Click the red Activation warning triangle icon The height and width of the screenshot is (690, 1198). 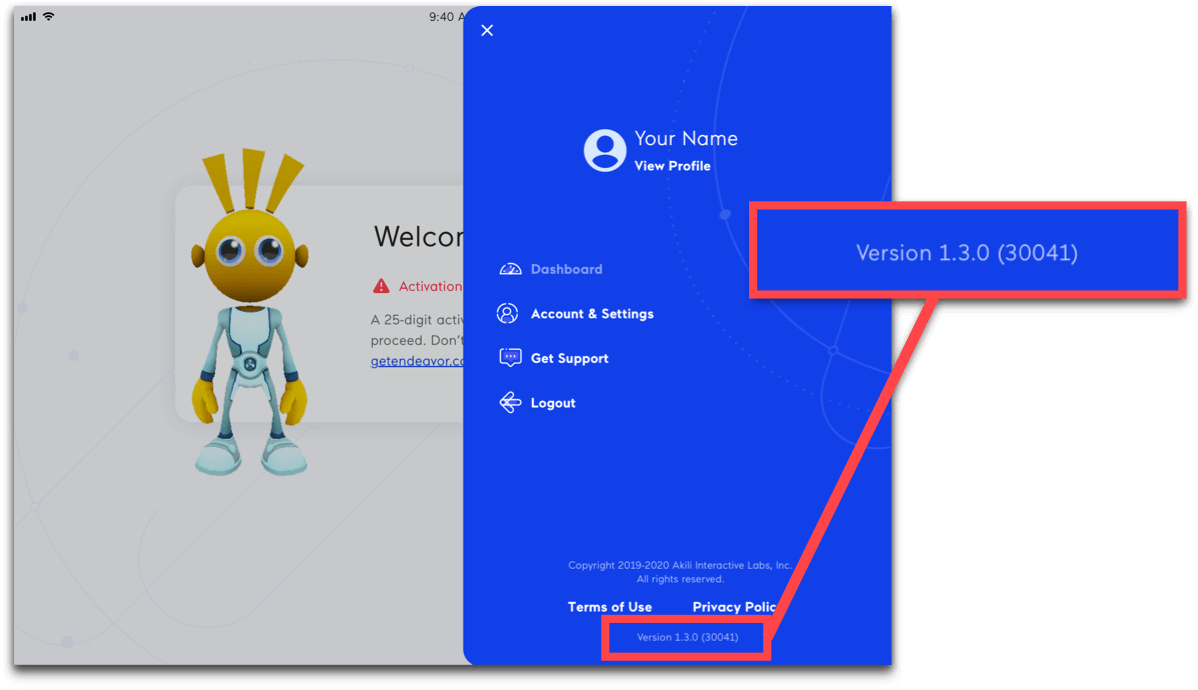380,287
